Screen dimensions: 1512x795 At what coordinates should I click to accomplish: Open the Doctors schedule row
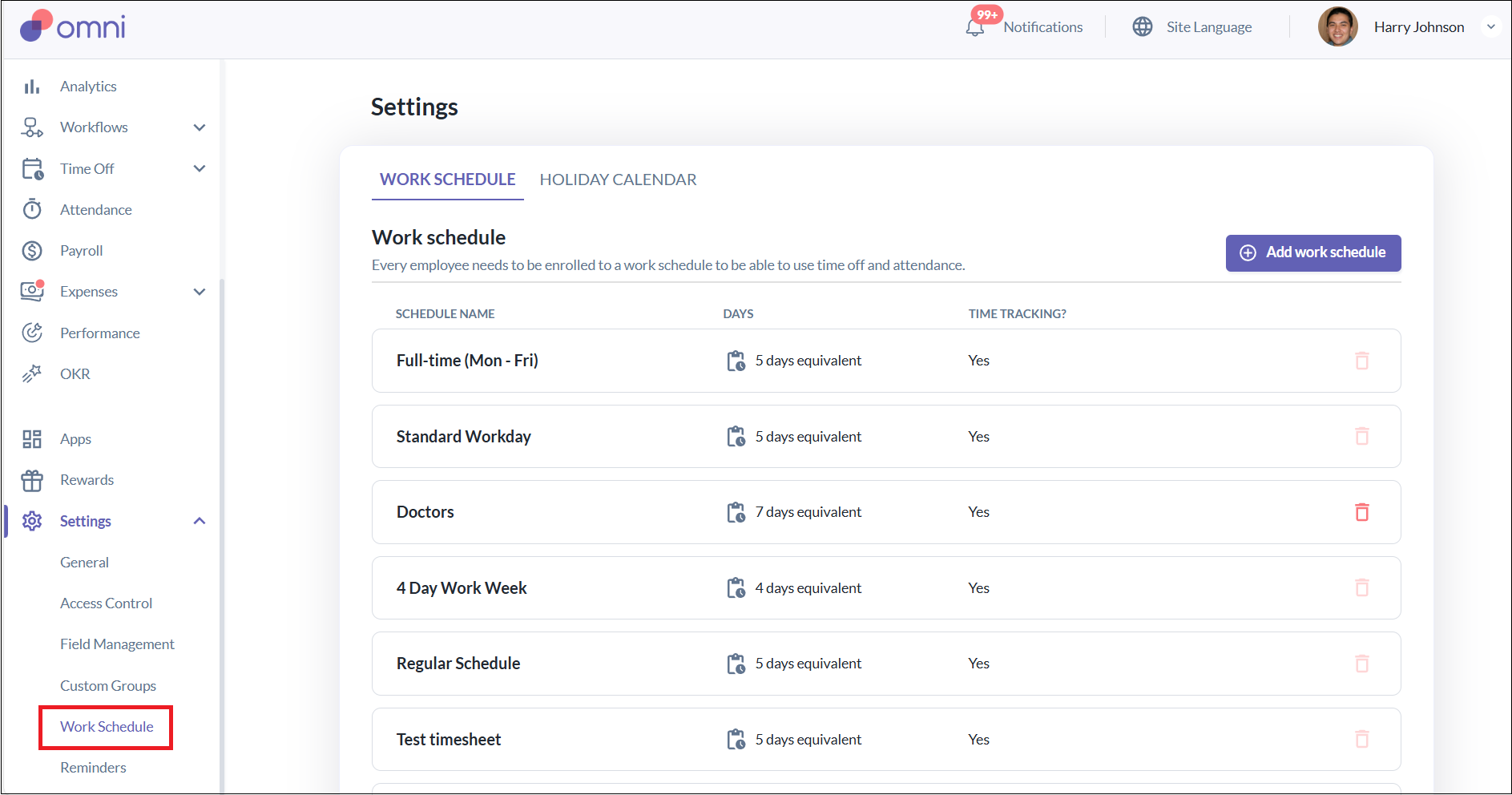(x=886, y=512)
